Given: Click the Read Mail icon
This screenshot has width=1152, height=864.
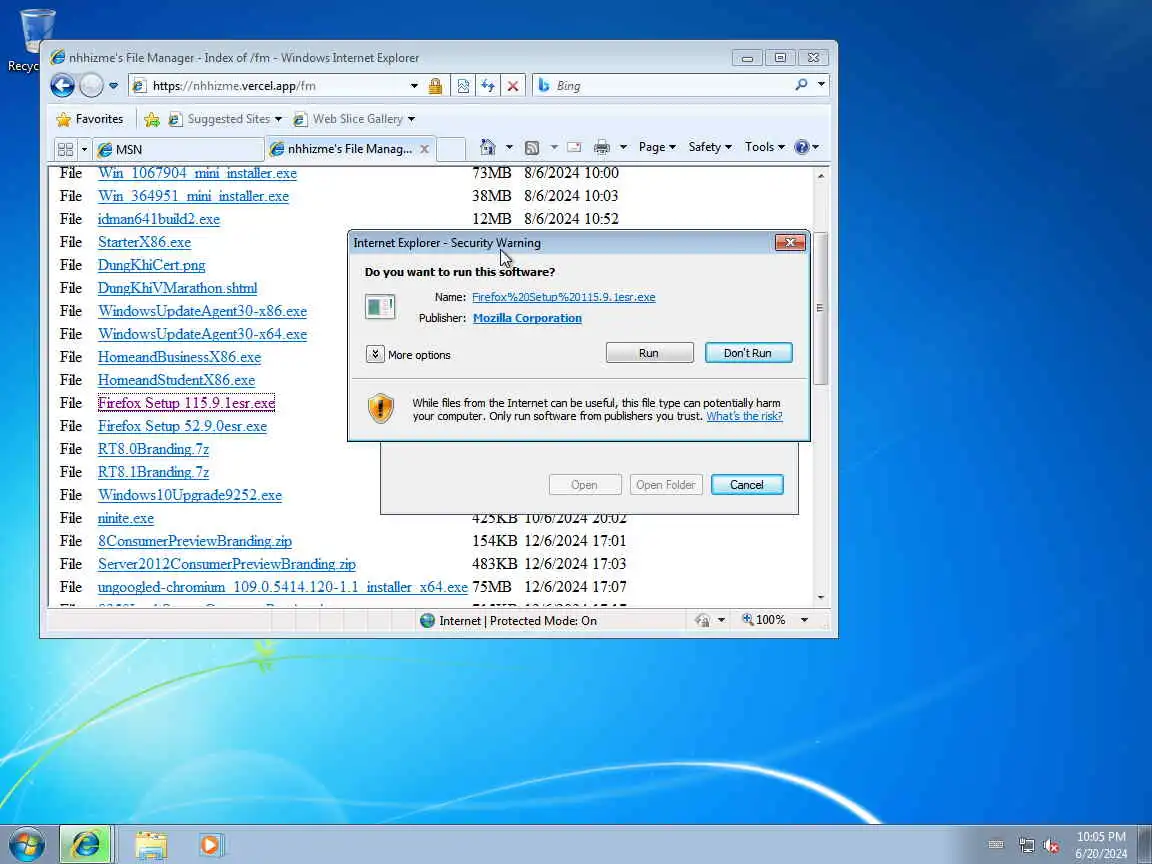Looking at the screenshot, I should tap(575, 148).
